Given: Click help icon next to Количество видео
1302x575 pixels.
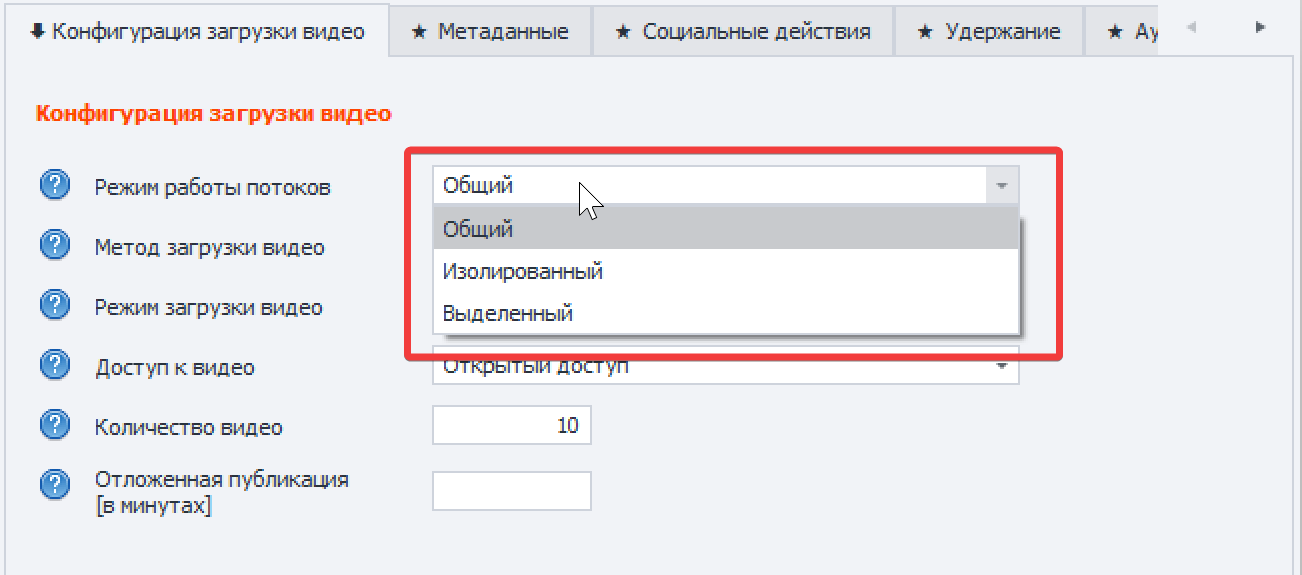Looking at the screenshot, I should point(55,426).
